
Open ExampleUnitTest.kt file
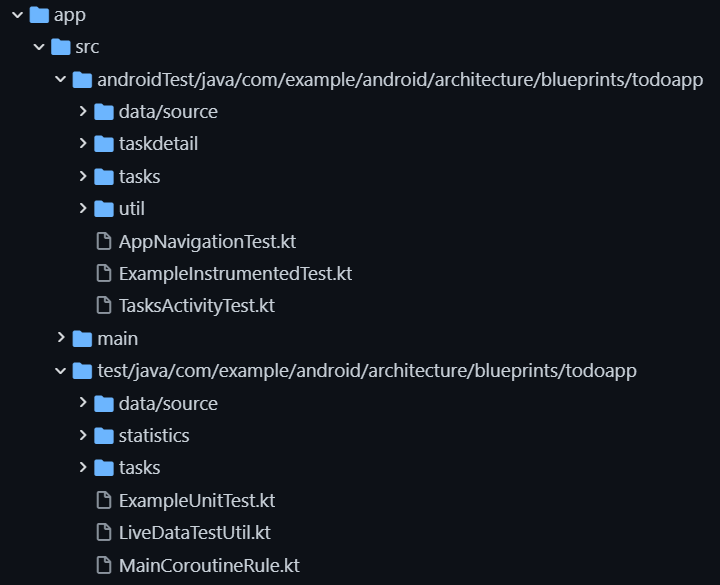[197, 500]
